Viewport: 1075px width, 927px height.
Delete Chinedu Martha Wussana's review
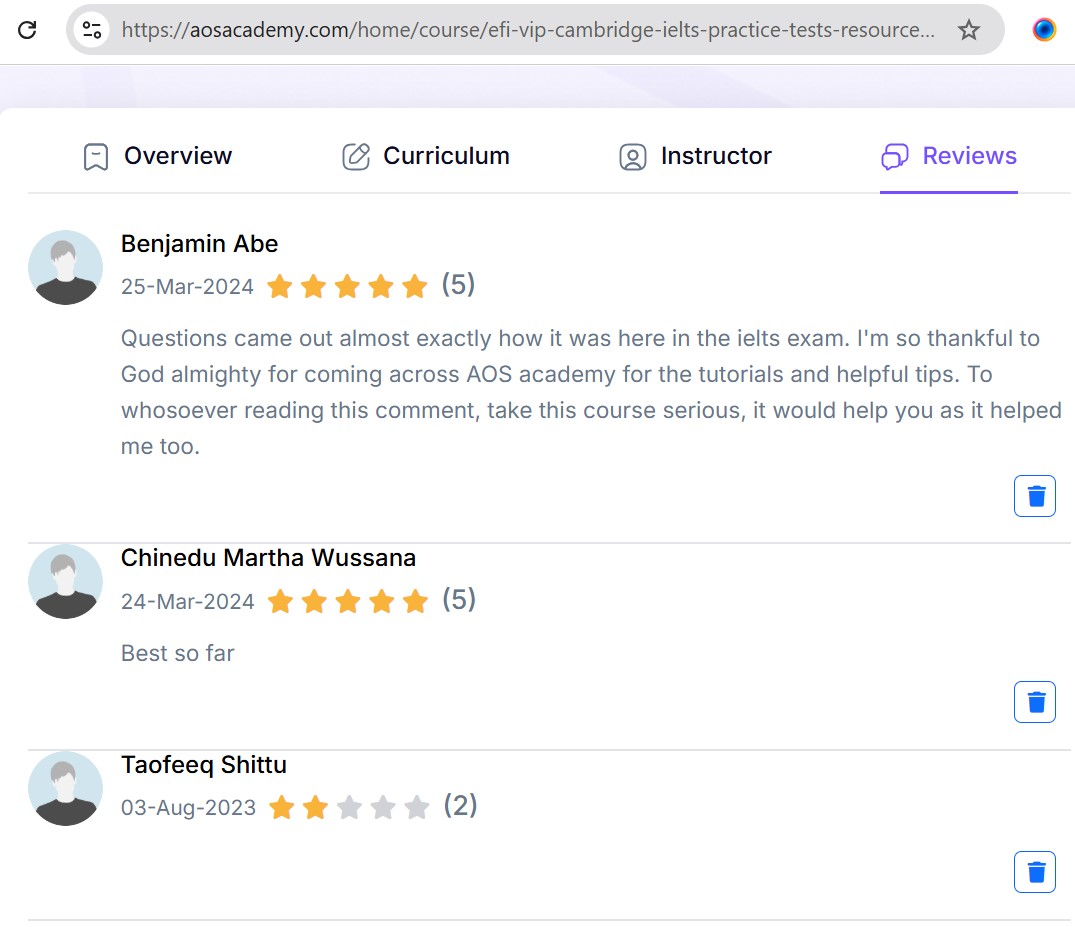1035,702
